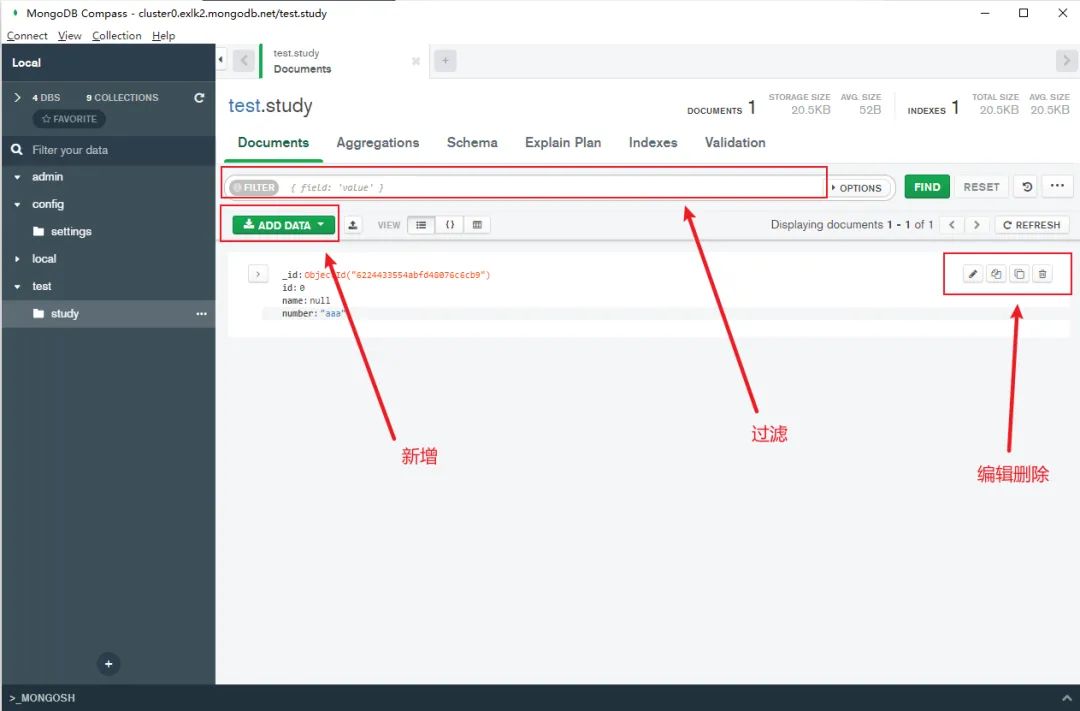Click the RESET button

tap(981, 187)
